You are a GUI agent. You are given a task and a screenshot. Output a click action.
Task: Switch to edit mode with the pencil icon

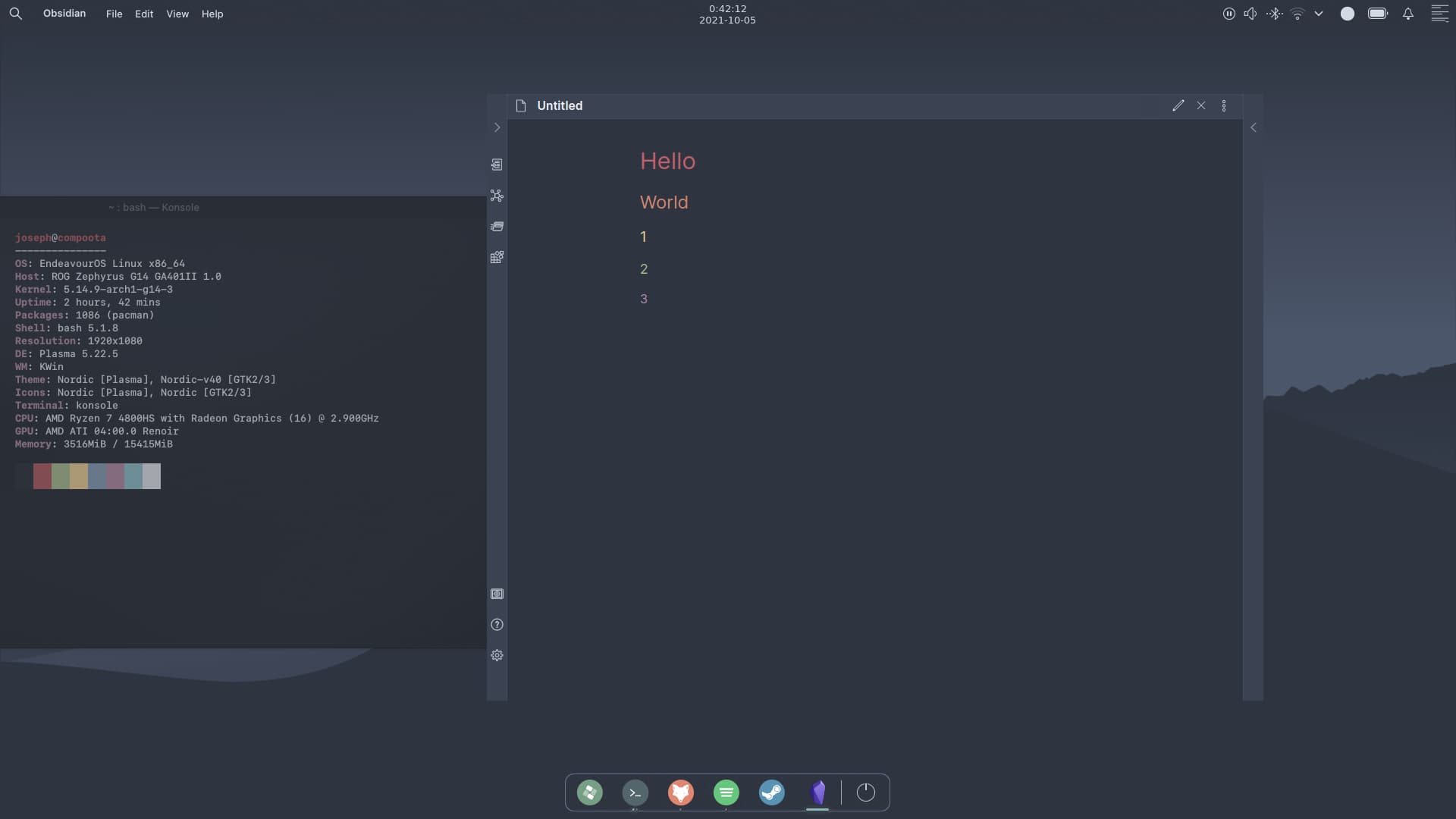tap(1178, 106)
